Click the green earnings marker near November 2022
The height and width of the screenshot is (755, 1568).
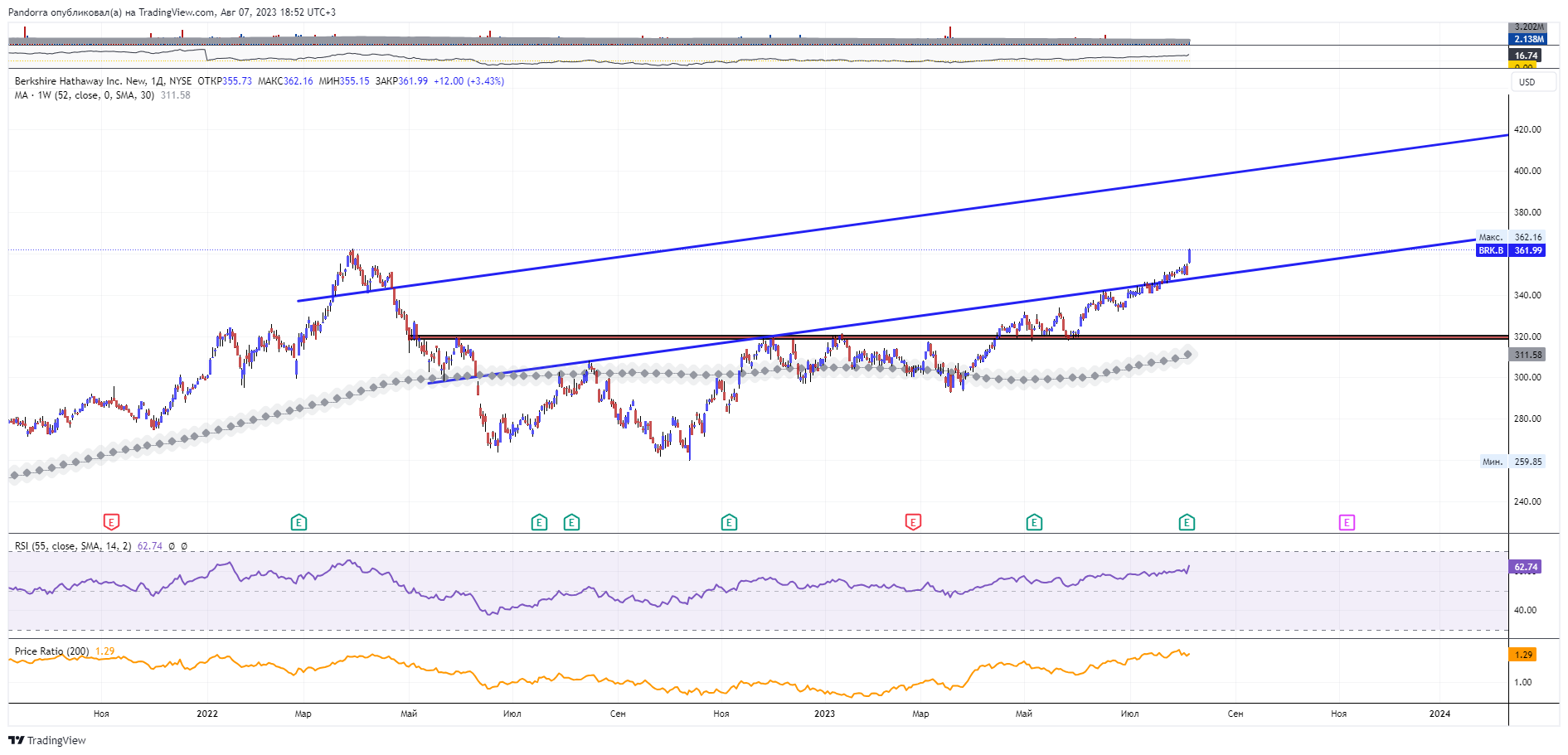click(729, 522)
